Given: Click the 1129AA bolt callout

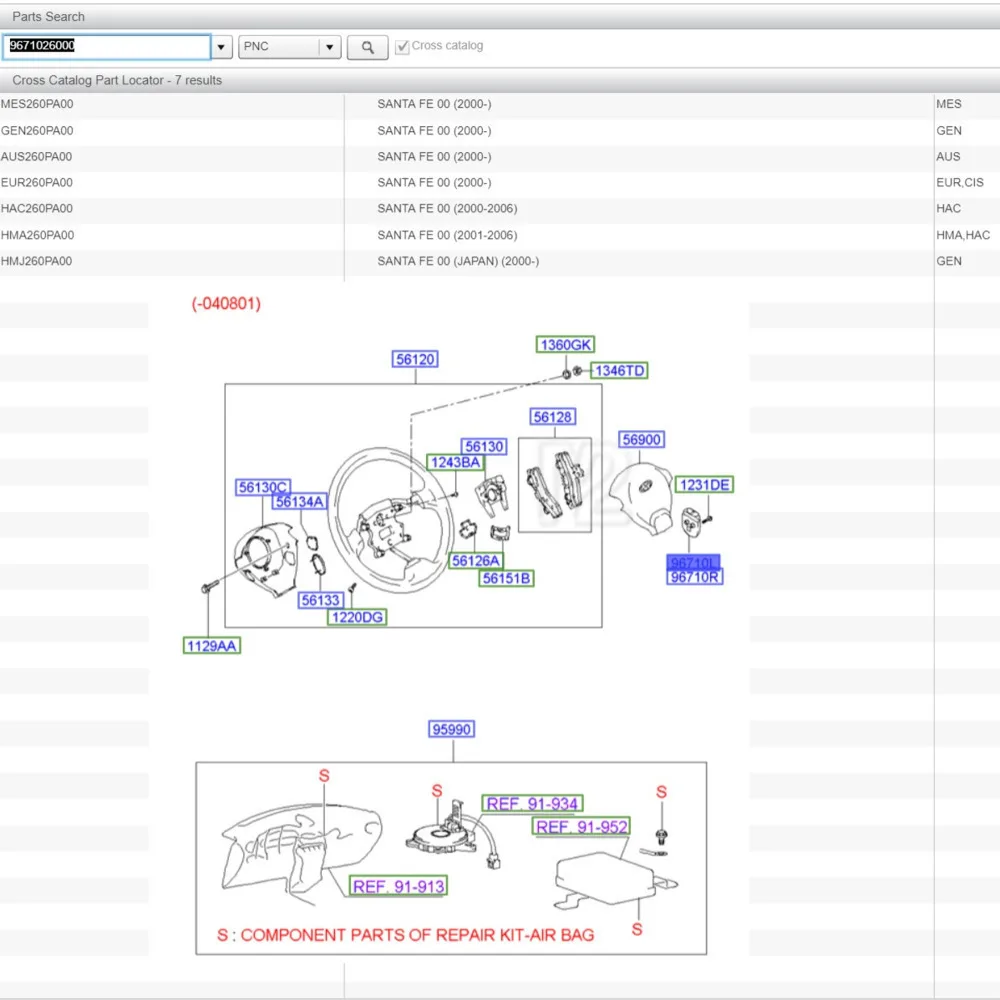Looking at the screenshot, I should (x=212, y=646).
